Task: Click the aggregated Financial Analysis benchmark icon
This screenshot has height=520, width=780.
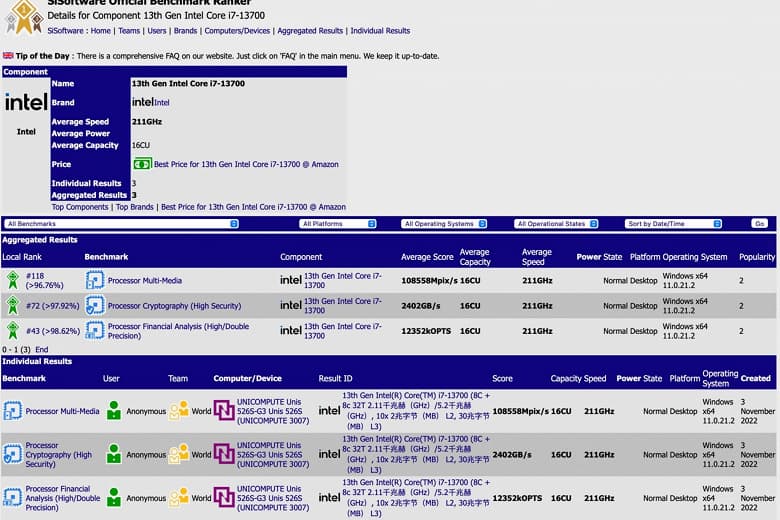Action: coord(95,331)
